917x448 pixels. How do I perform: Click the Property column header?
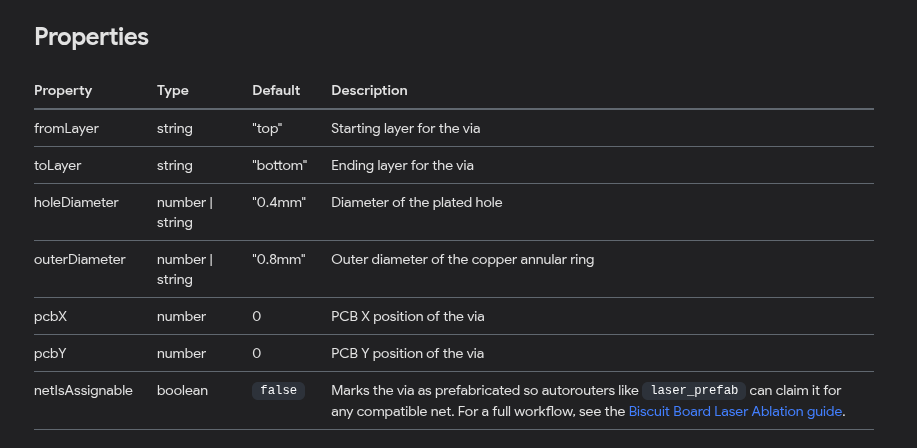[x=63, y=90]
